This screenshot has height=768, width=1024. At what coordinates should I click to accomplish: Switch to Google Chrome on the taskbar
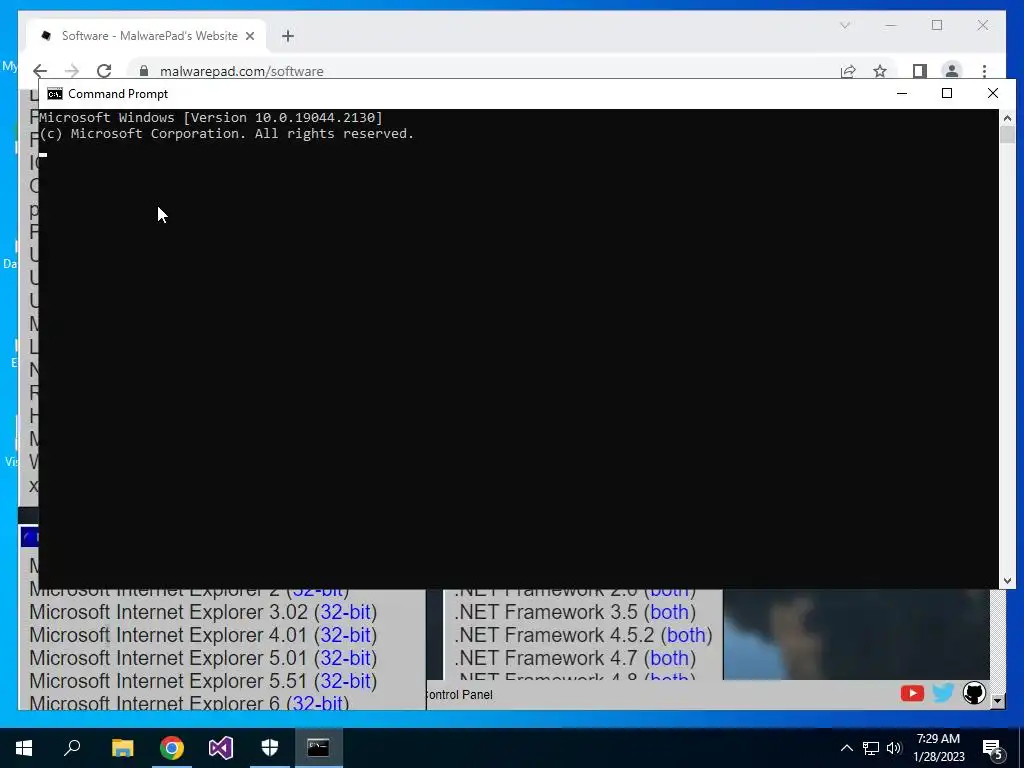(172, 748)
